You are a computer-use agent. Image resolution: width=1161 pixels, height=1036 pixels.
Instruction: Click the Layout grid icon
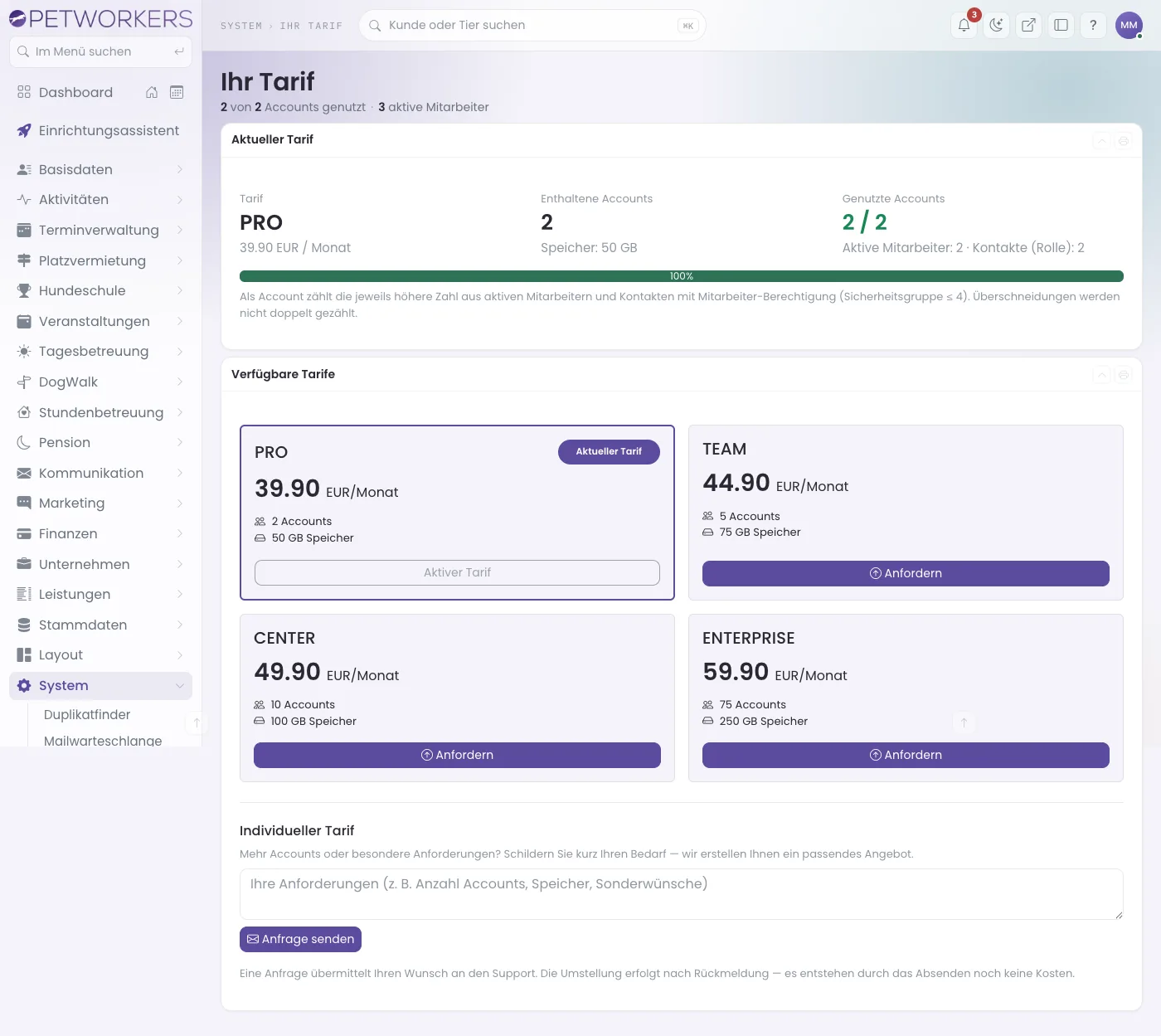pos(24,654)
